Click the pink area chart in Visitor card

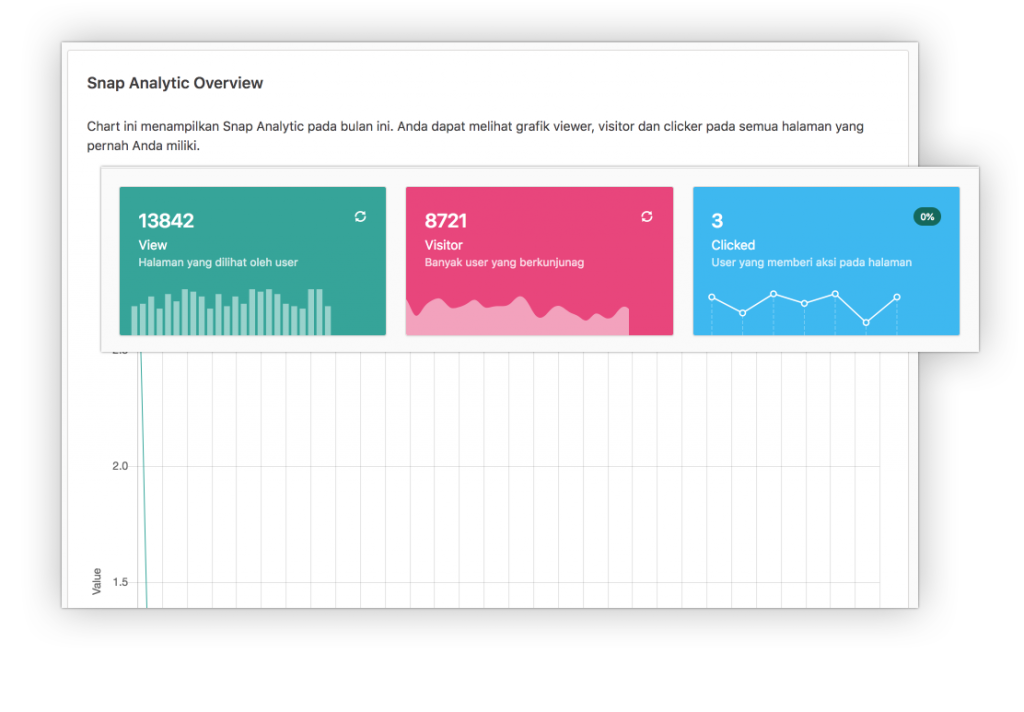click(x=516, y=318)
